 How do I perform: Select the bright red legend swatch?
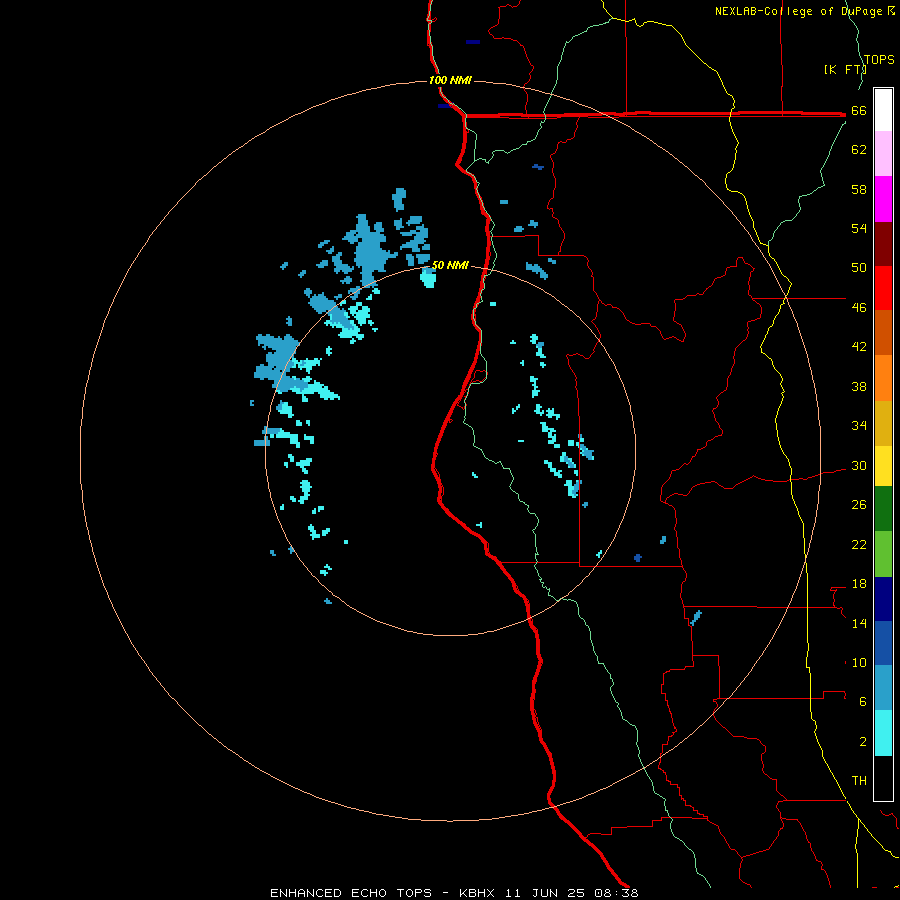point(883,288)
